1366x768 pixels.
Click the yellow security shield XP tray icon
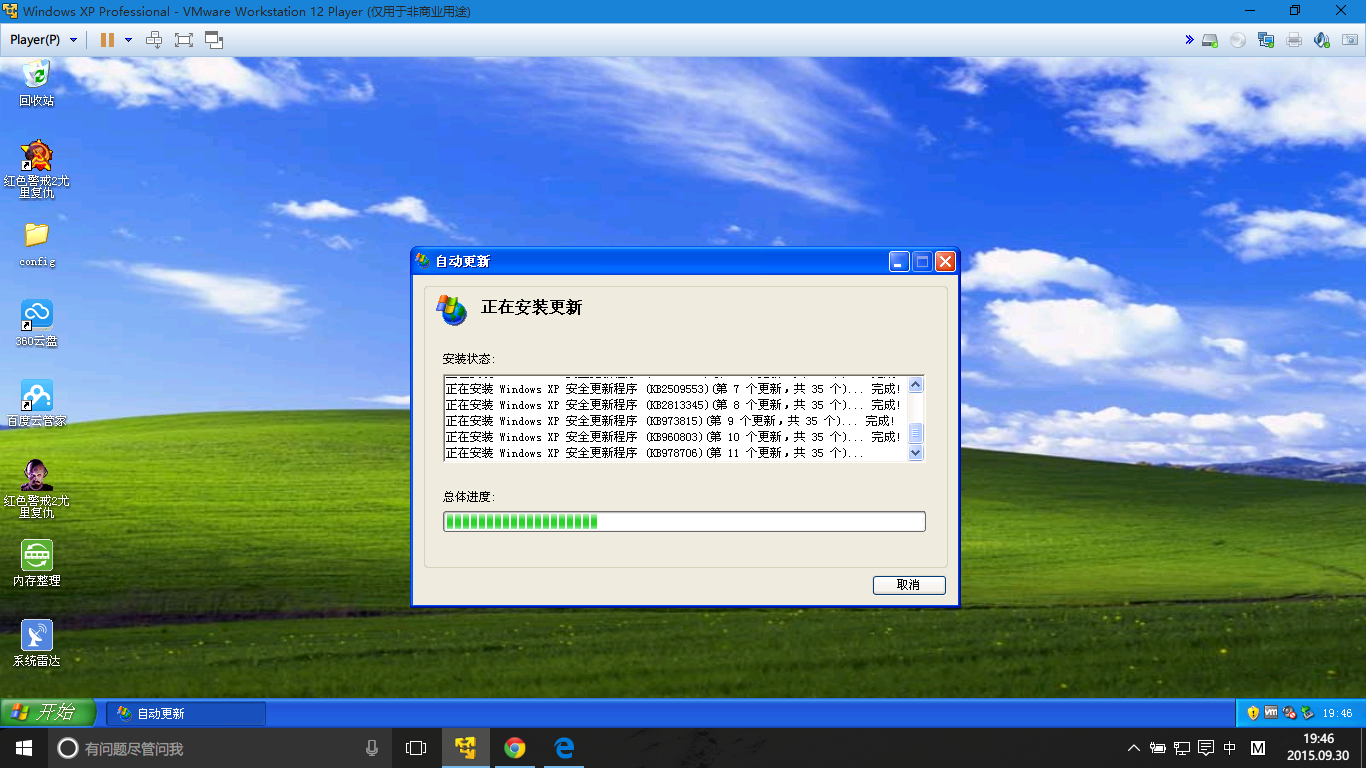(1253, 713)
